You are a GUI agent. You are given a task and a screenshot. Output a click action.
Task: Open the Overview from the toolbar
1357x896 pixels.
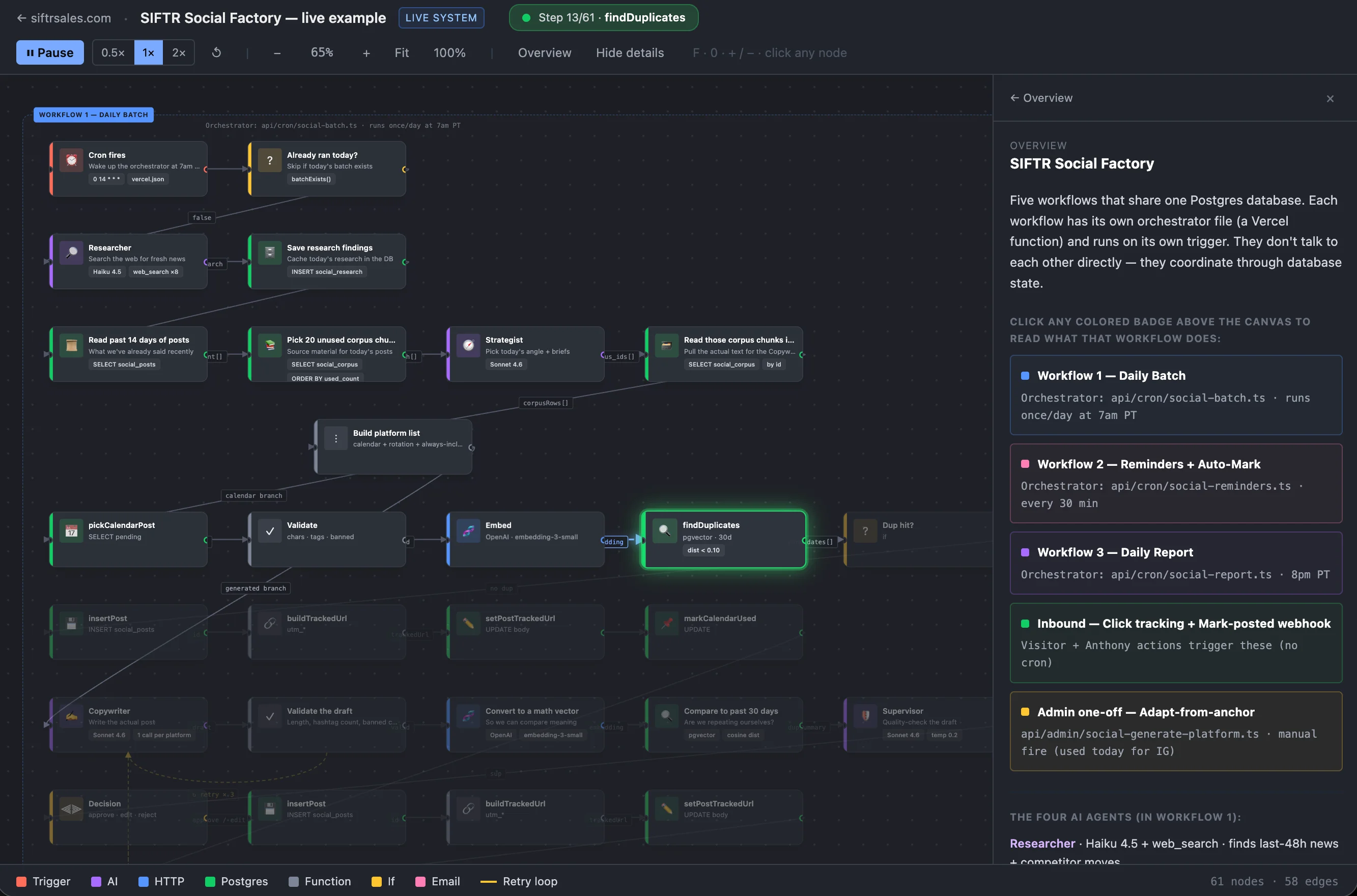545,52
